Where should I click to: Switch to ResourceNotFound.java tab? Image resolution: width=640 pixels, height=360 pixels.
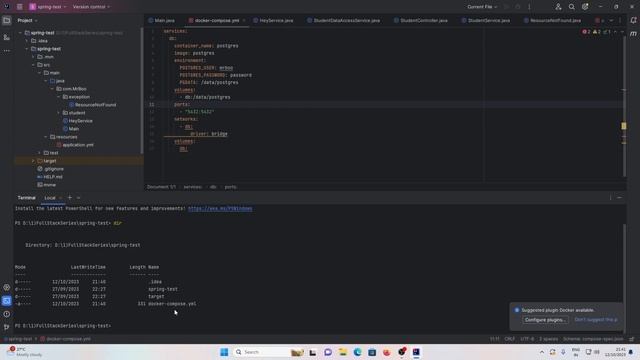point(552,20)
